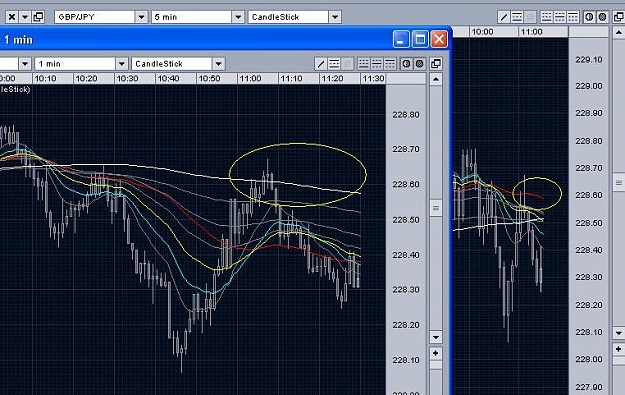Click the 11:00 time label in 1 min chart
This screenshot has height=395, width=625.
pyautogui.click(x=250, y=79)
